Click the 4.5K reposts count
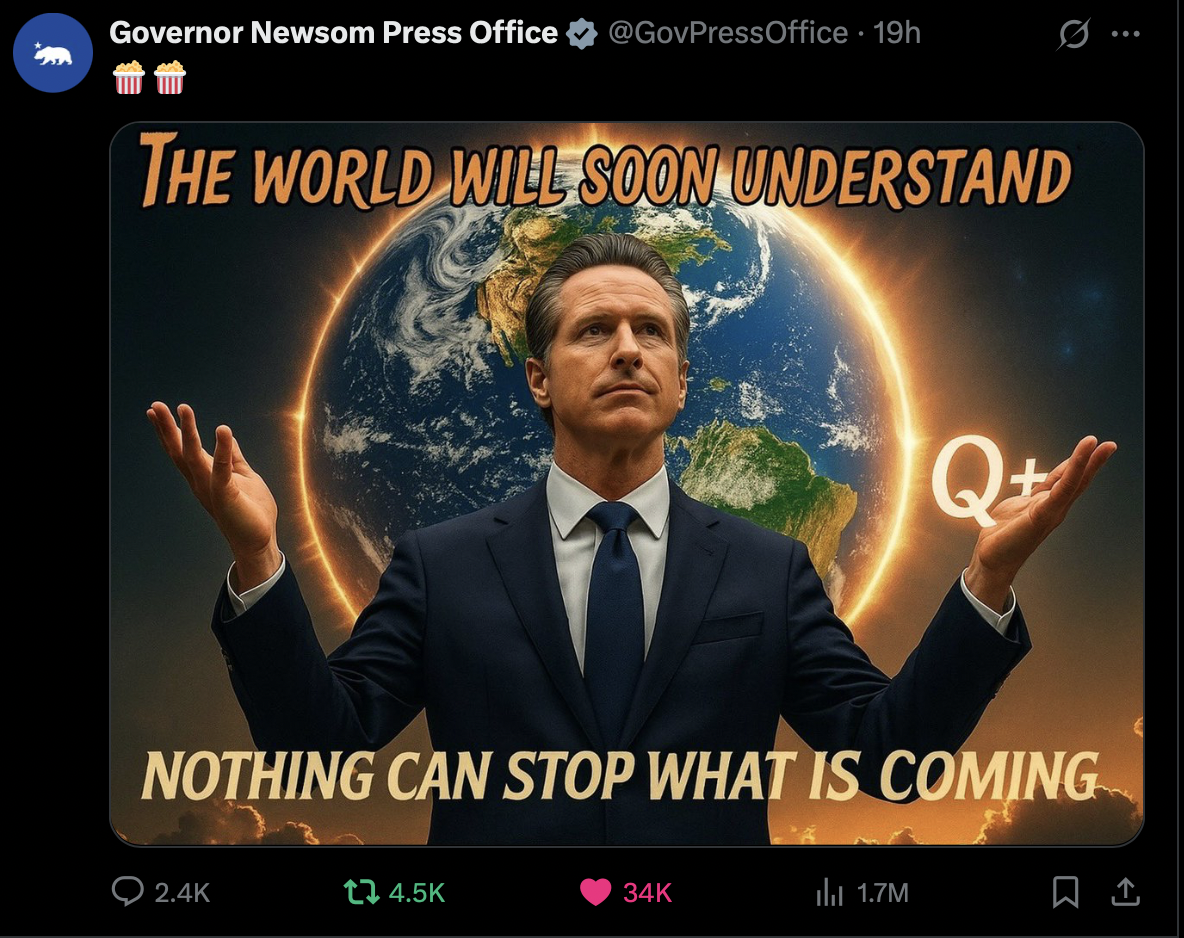The height and width of the screenshot is (938, 1184). 417,893
